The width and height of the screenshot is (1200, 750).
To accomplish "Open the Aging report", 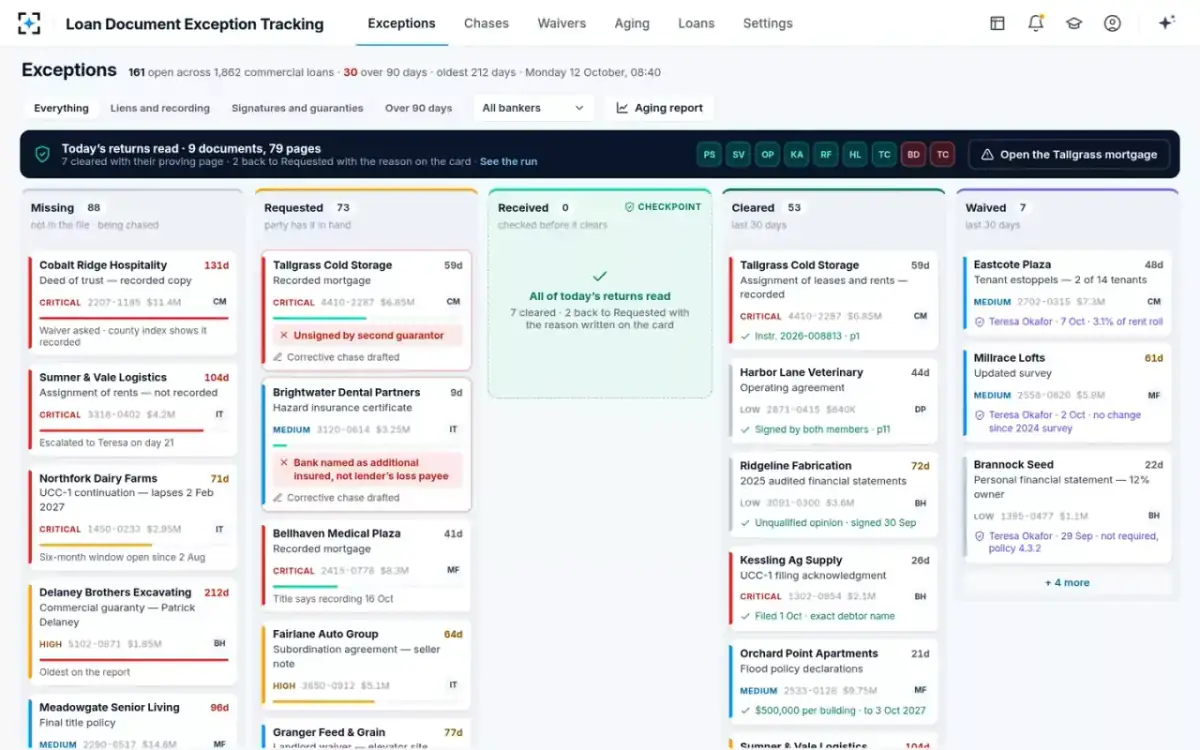I will [x=659, y=108].
